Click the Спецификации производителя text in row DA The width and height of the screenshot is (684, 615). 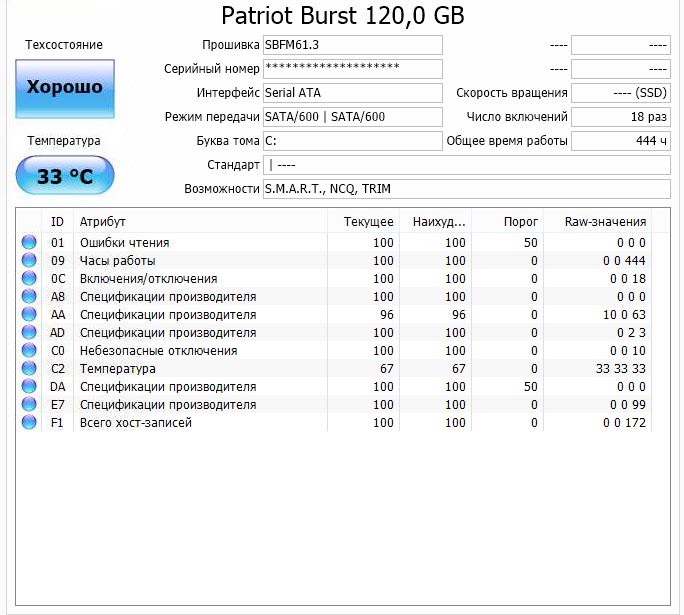pyautogui.click(x=168, y=387)
